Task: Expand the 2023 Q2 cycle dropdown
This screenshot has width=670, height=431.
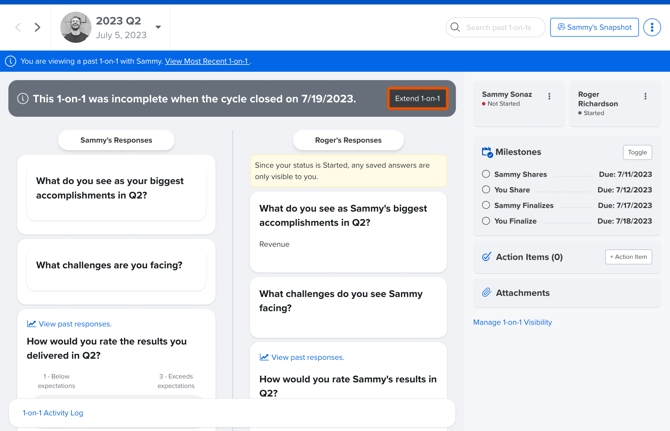Action: pyautogui.click(x=158, y=28)
